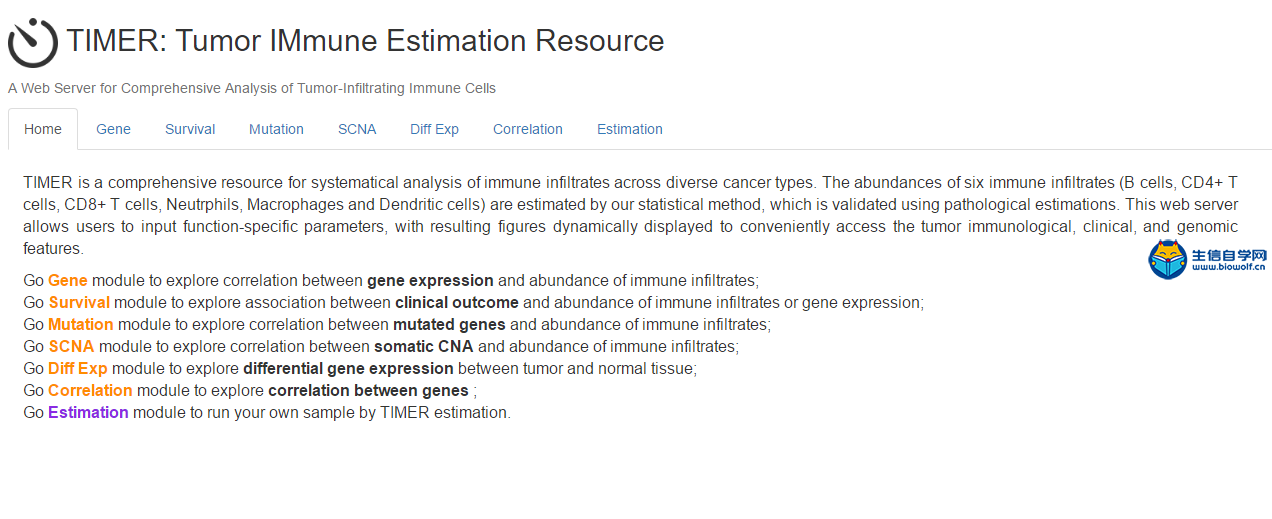Viewport: 1272px width, 519px height.
Task: Click the www.biowolf.cn watermark text
Action: tap(1229, 268)
